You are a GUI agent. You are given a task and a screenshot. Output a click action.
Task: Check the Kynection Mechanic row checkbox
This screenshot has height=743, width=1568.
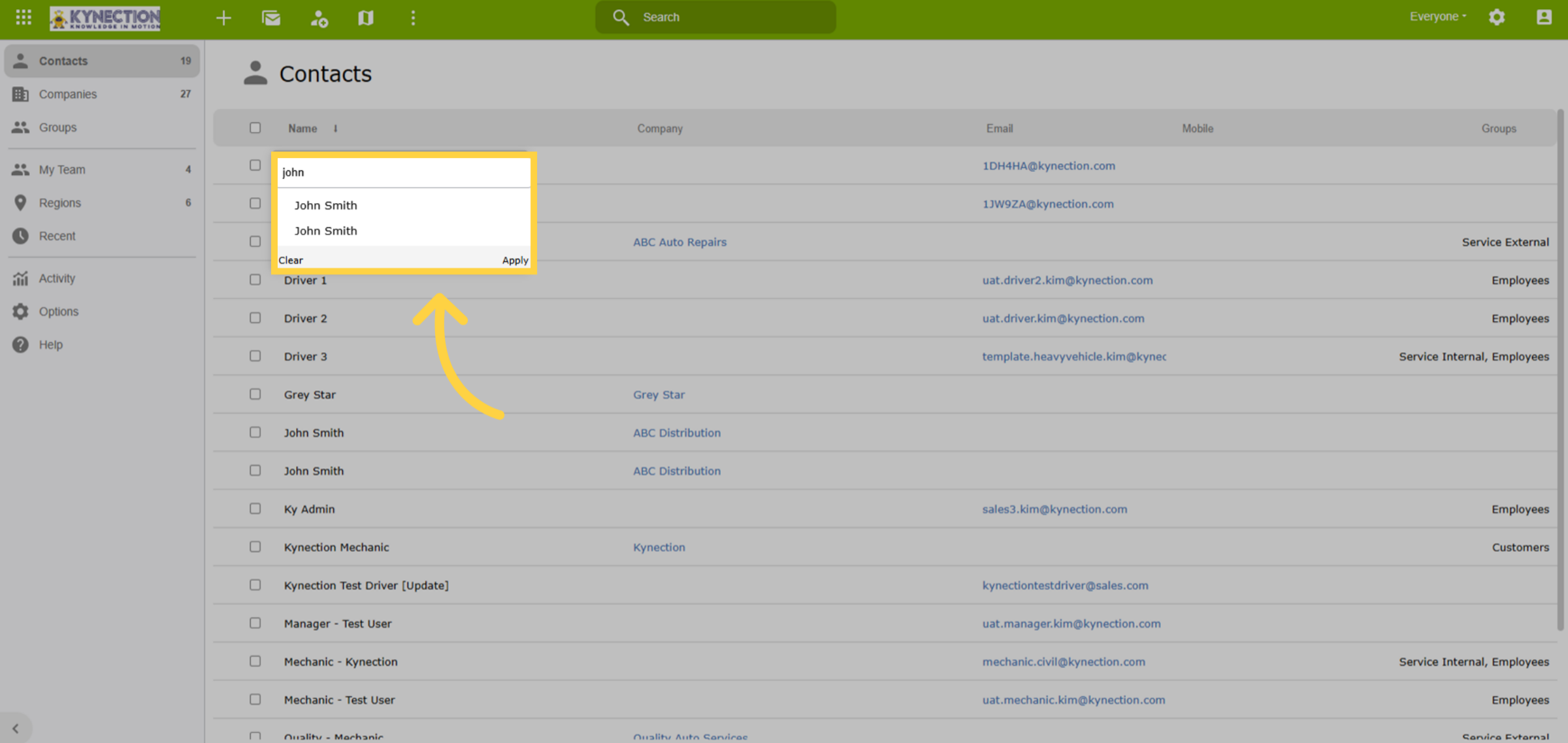255,546
